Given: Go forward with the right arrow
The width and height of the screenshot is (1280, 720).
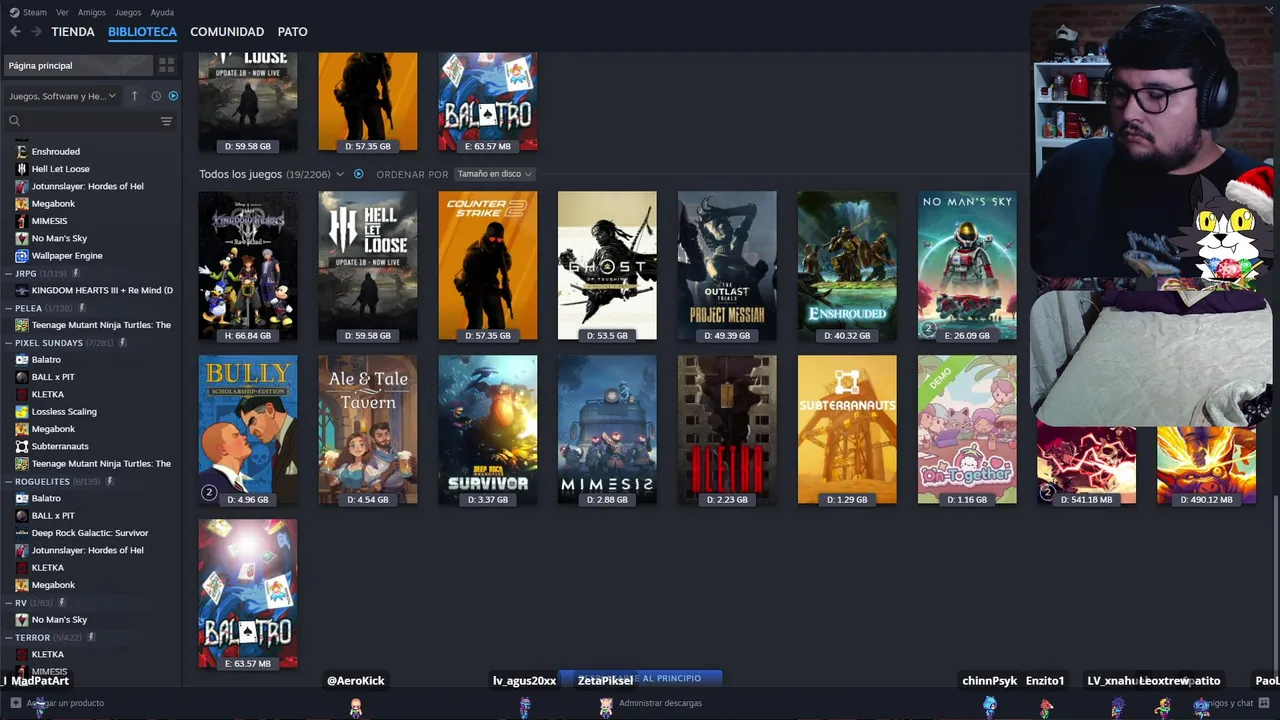Looking at the screenshot, I should (x=36, y=32).
